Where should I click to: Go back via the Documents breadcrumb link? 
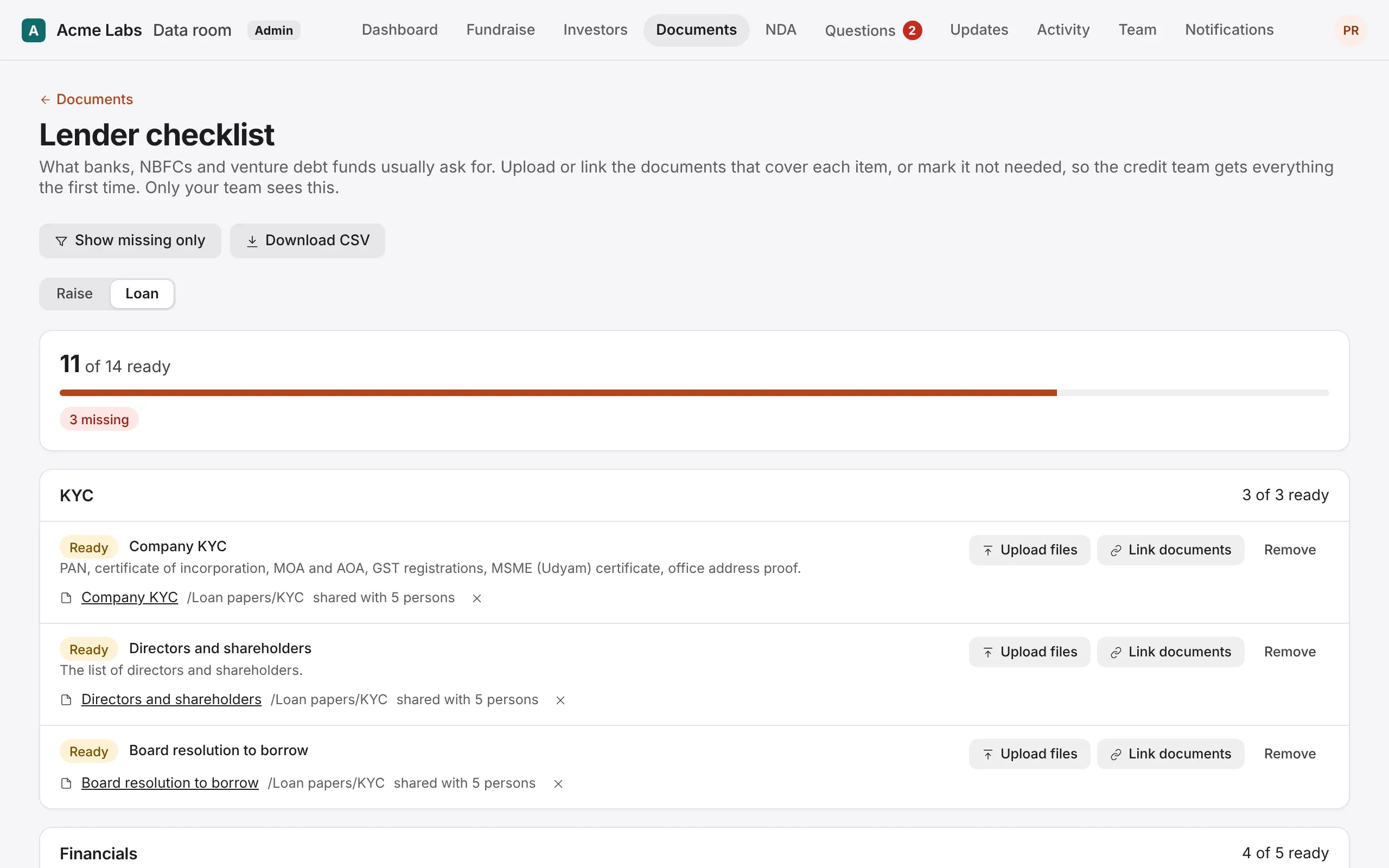tap(87, 99)
